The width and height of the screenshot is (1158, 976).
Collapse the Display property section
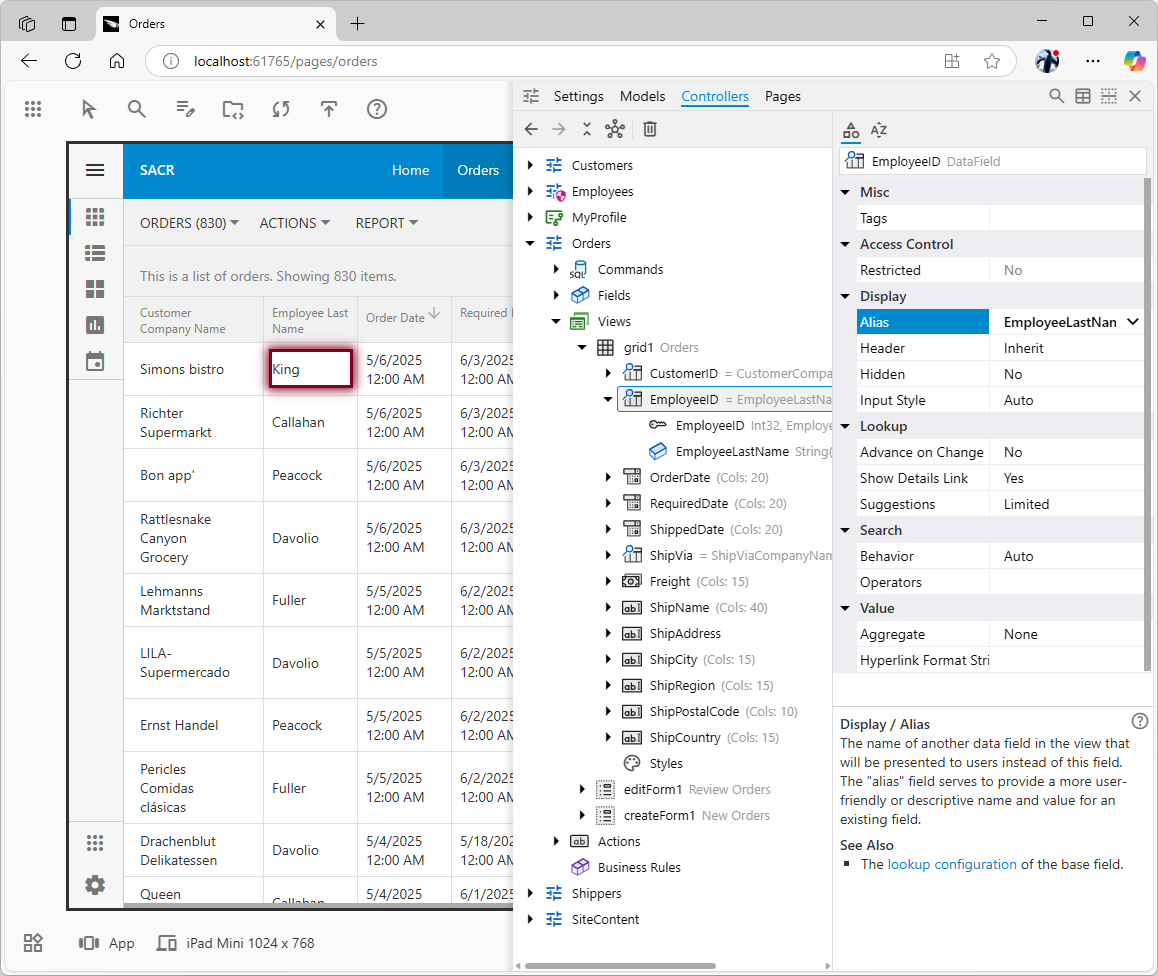pos(846,296)
